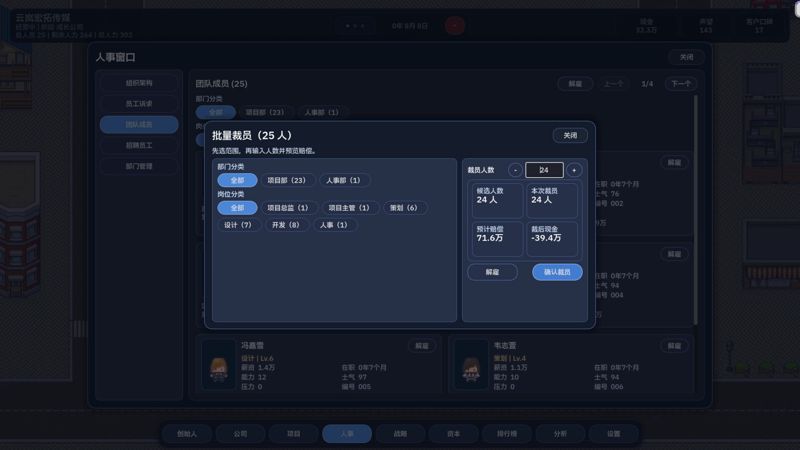
Task: Click avatar of employee numbered 006
Action: click(x=471, y=365)
